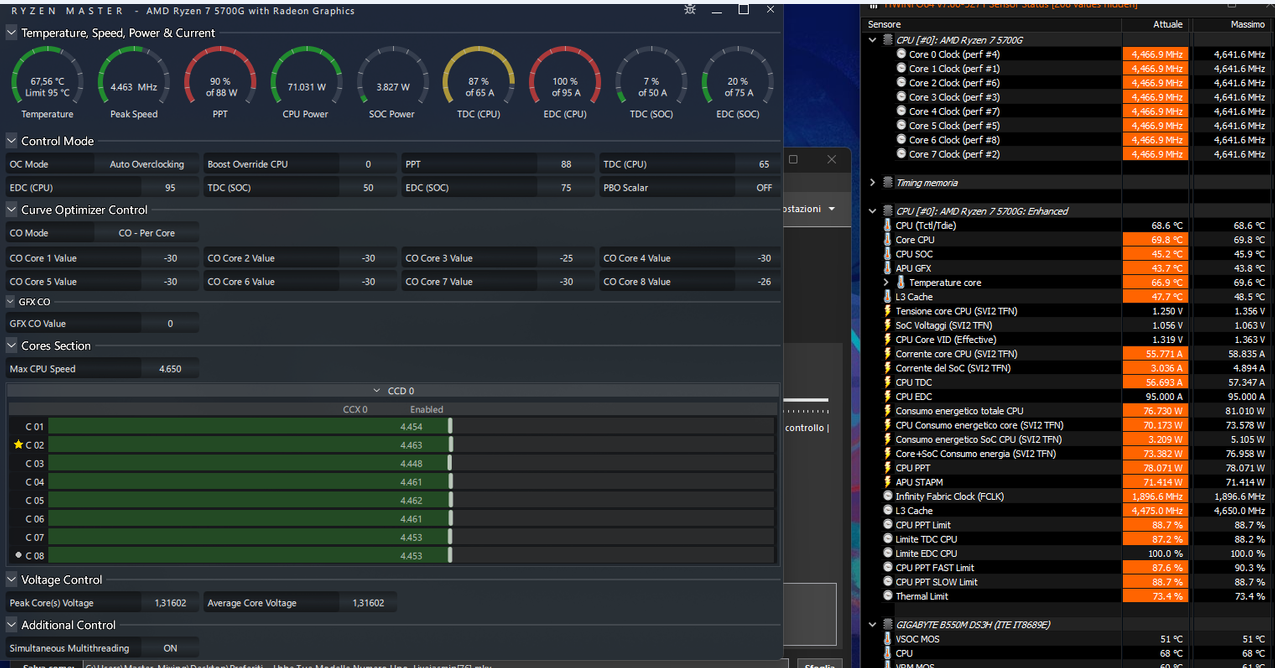This screenshot has height=668, width=1275.
Task: Click the CPU Power gauge showing 71.031 W
Action: tap(306, 82)
